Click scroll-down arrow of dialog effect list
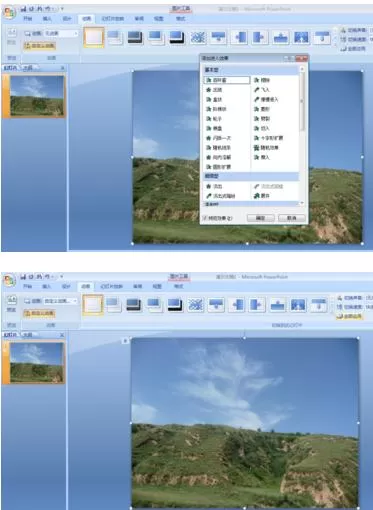The width and height of the screenshot is (373, 510). [302, 203]
